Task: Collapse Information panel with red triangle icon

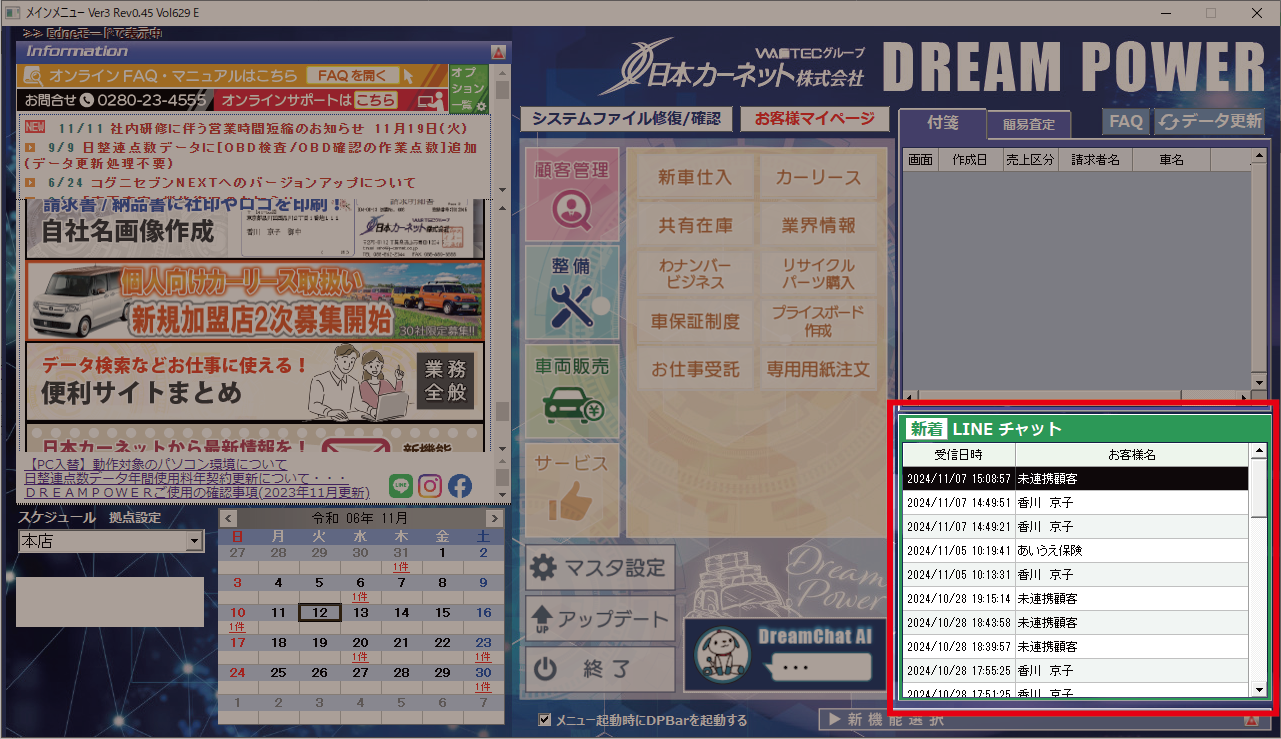Action: (498, 51)
